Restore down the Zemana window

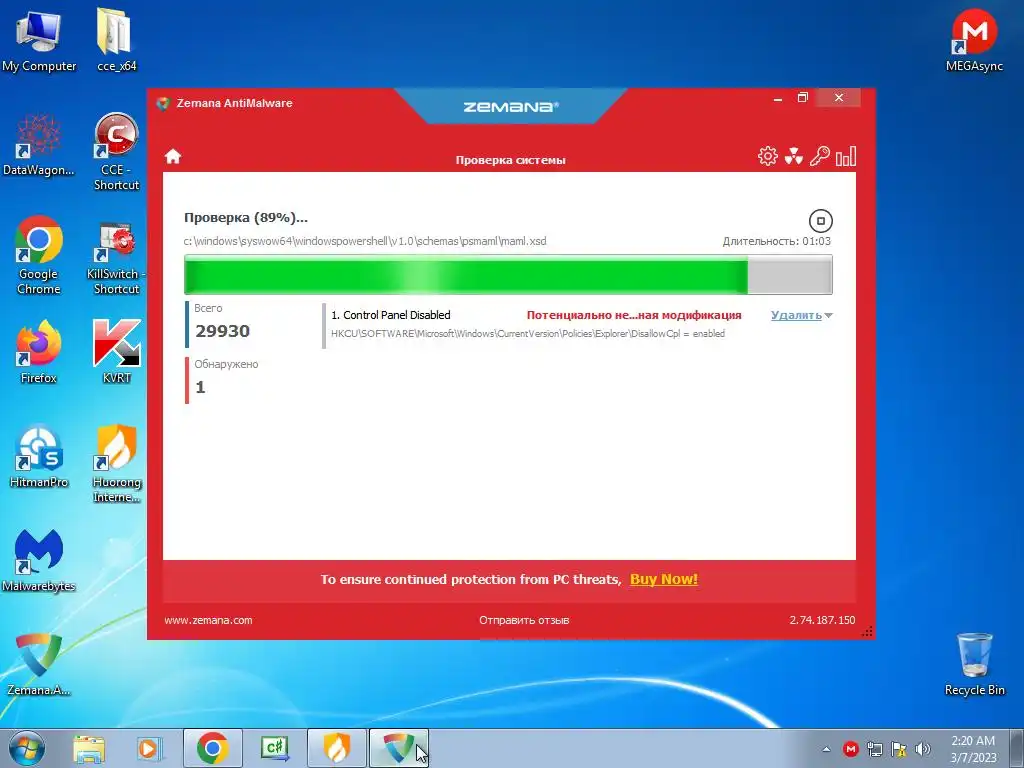803,98
